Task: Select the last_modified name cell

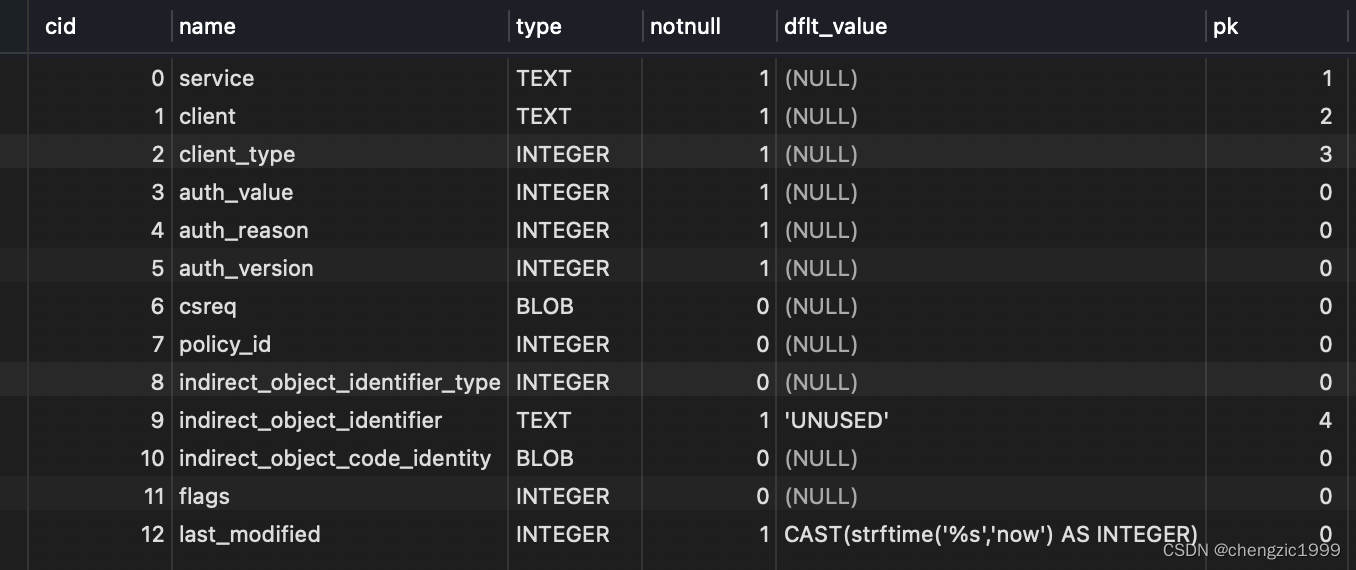Action: click(250, 534)
